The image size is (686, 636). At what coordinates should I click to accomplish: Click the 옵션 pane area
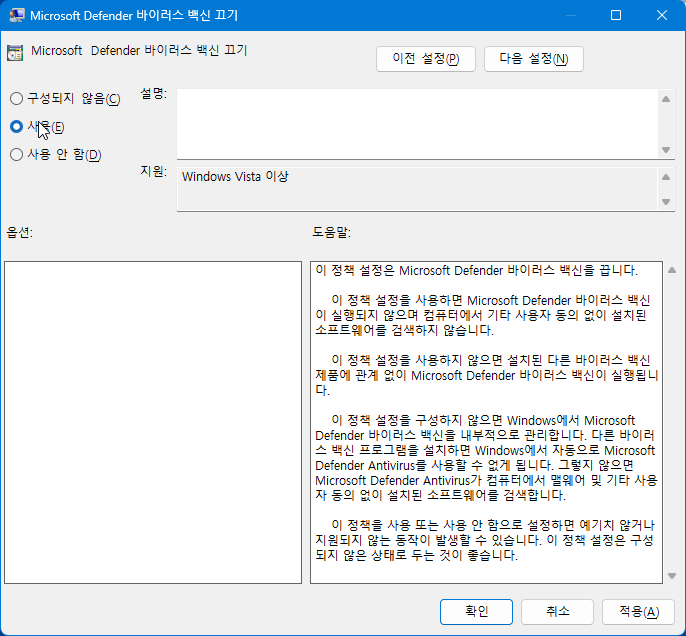[x=153, y=422]
